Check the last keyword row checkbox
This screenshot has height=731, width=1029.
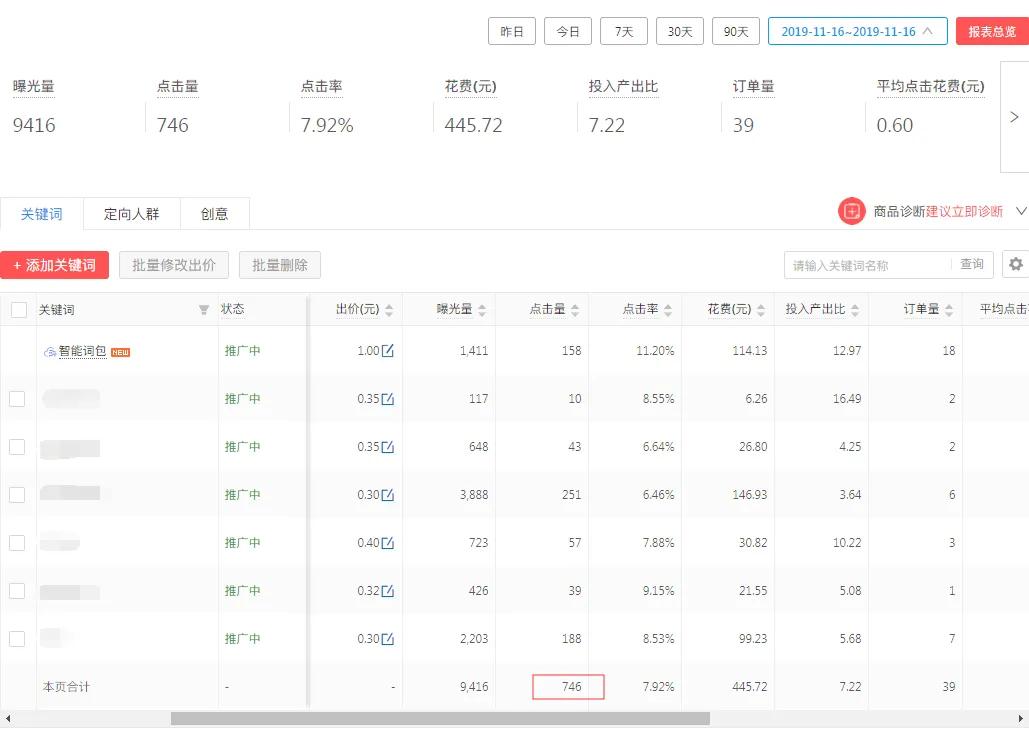click(x=17, y=637)
